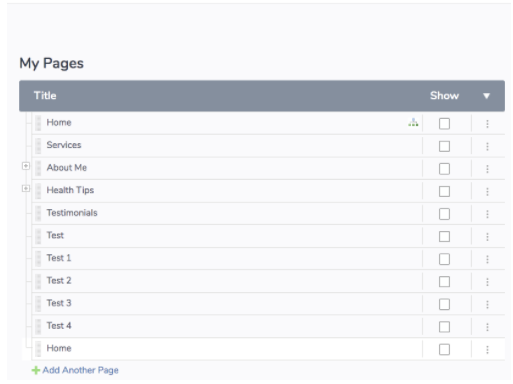Open three-dot options for Health Tips

point(487,191)
